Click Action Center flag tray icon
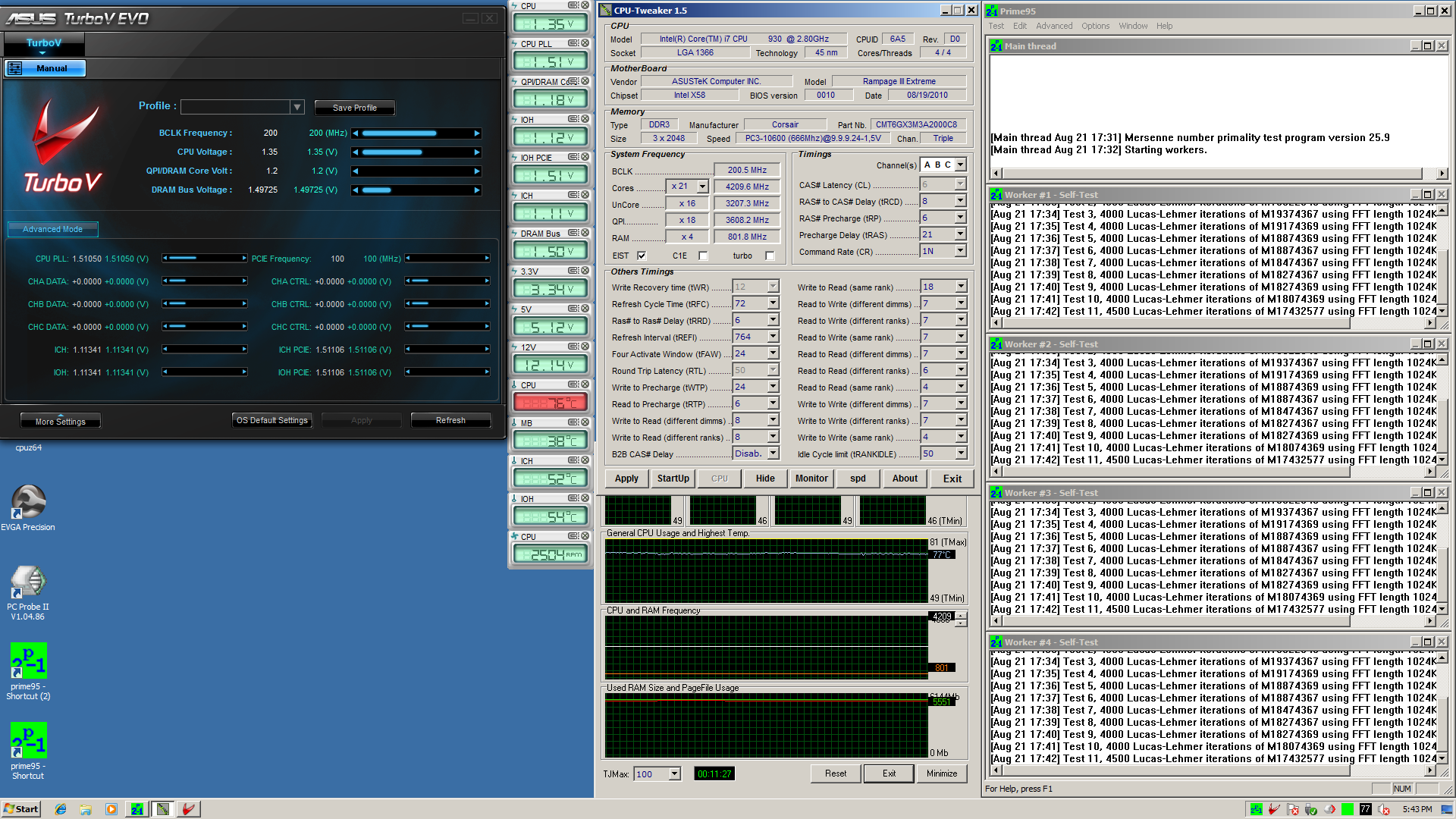The height and width of the screenshot is (819, 1456). tap(1293, 809)
